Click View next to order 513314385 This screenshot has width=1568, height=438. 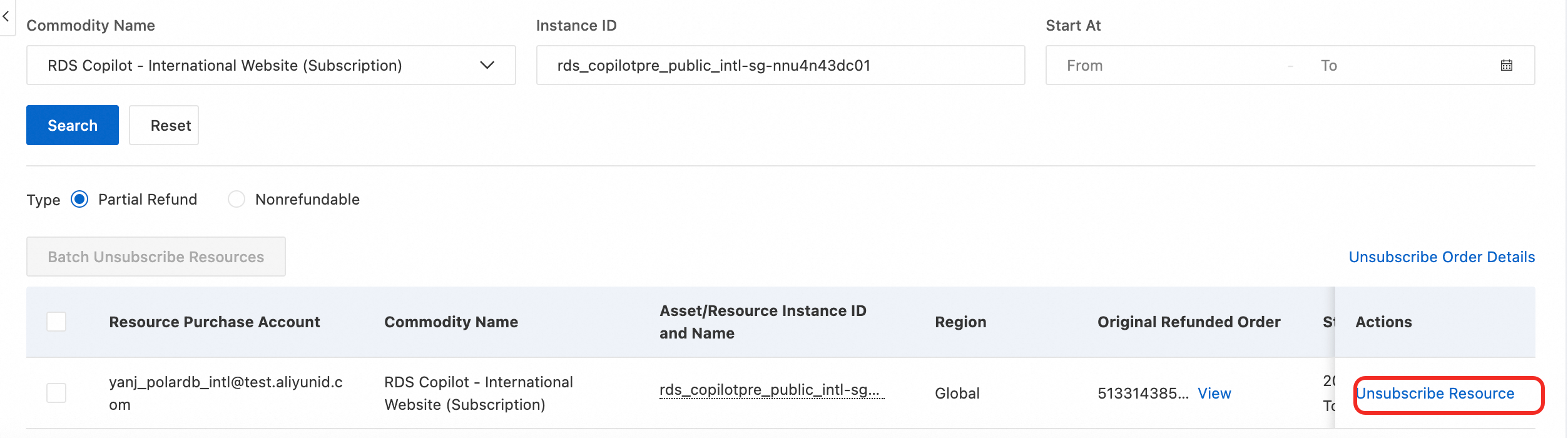click(x=1214, y=394)
